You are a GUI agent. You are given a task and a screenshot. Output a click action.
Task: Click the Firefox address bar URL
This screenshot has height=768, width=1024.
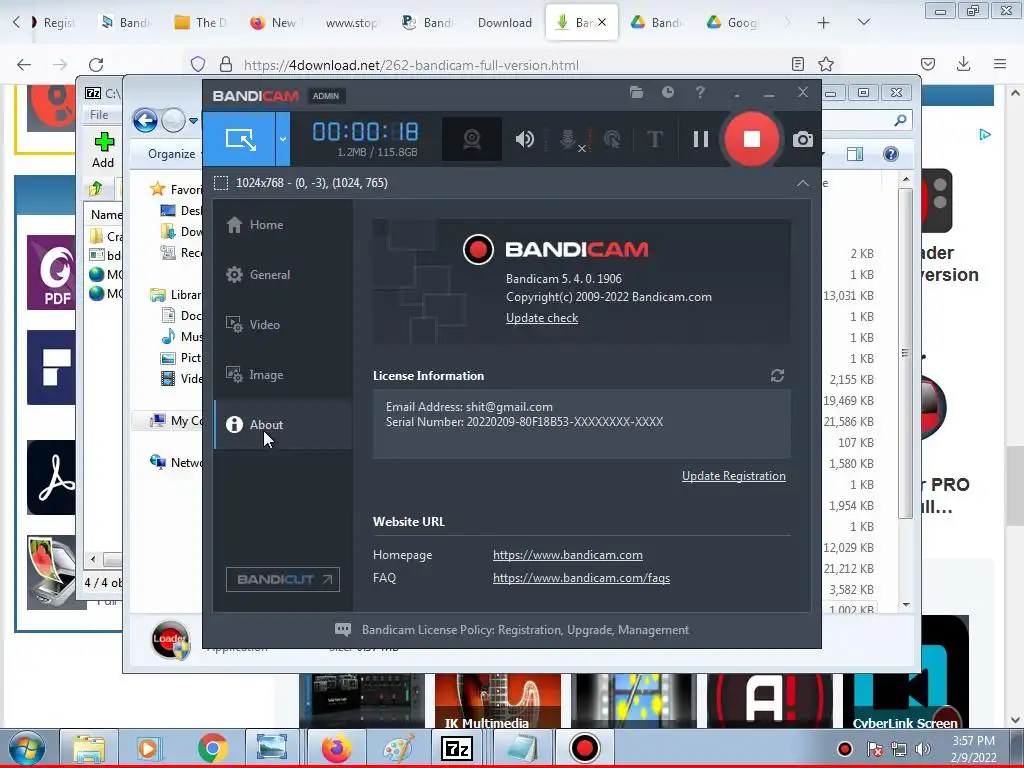tap(411, 65)
